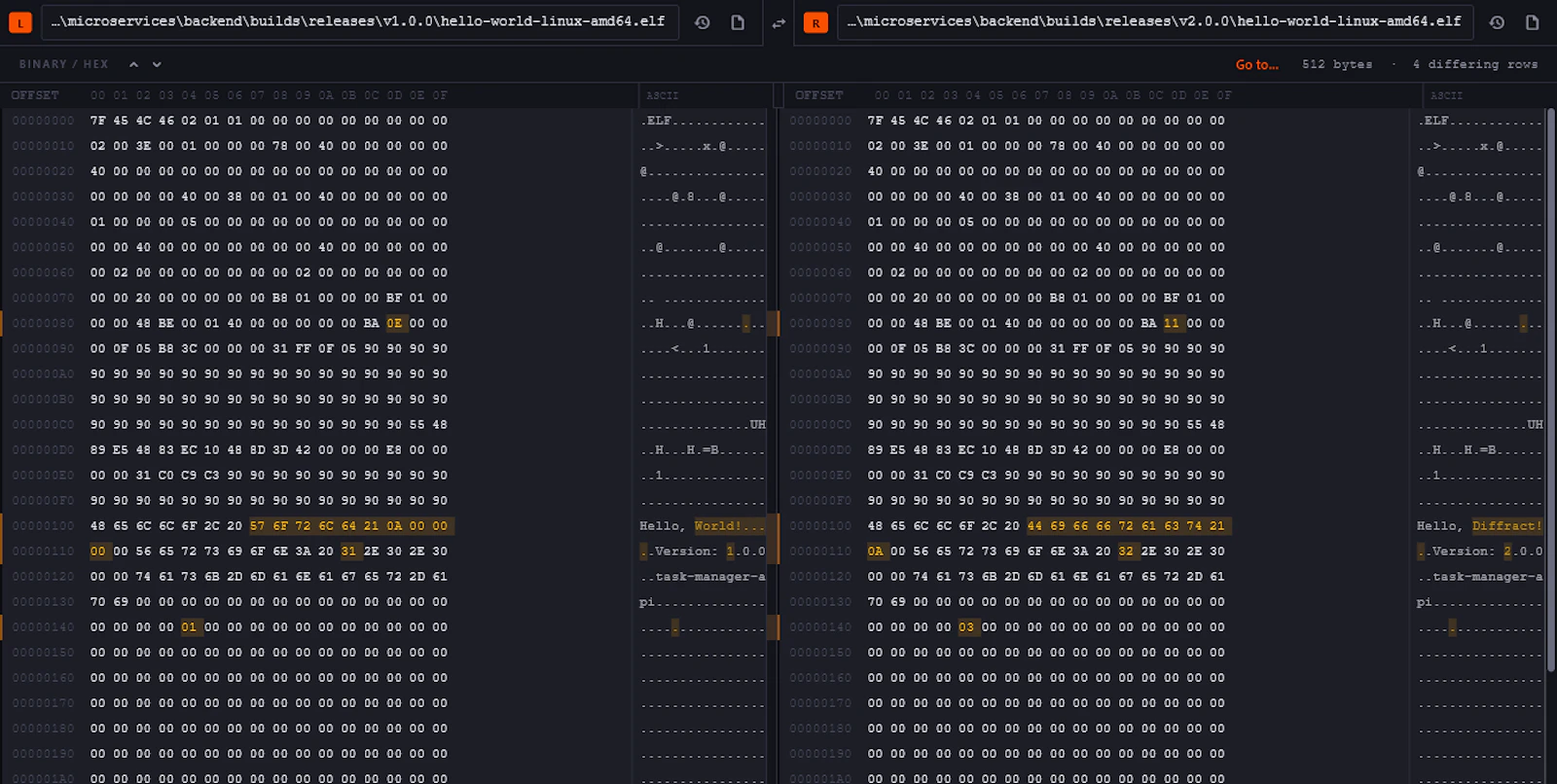This screenshot has width=1557, height=784.
Task: Select left offset 000000C0 row label
Action: point(43,425)
